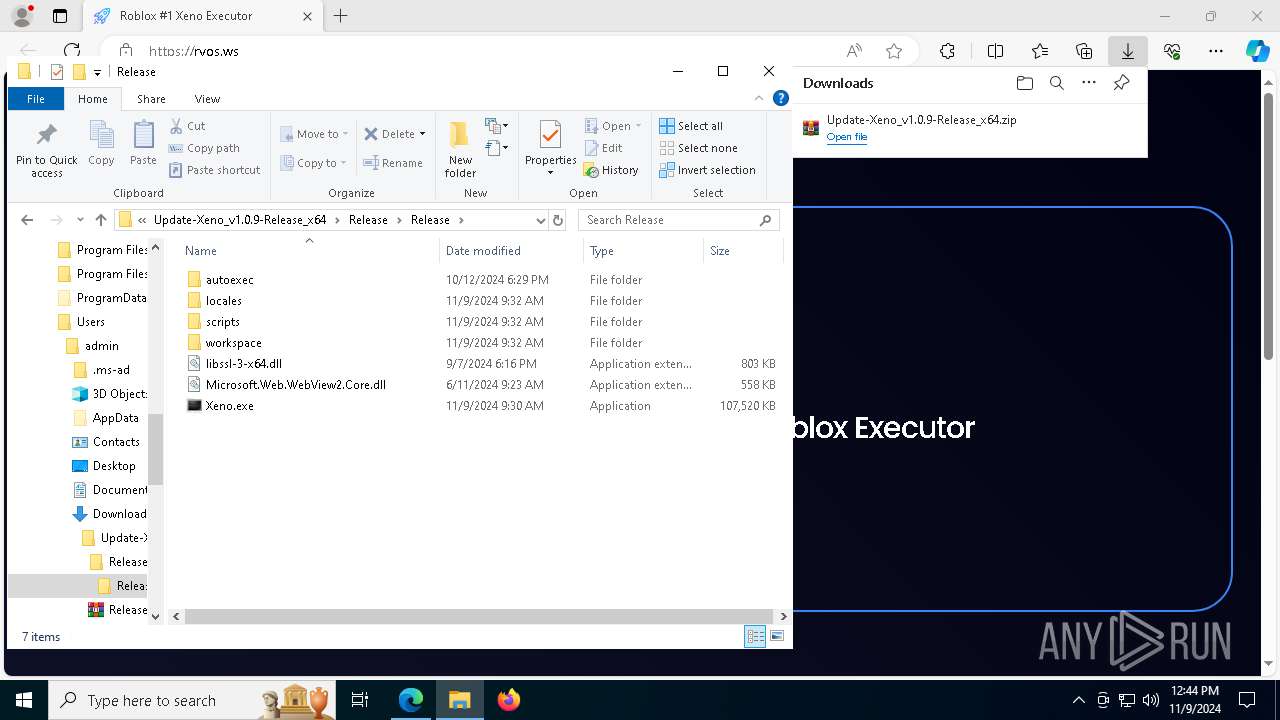
Task: Refresh the Release folder view
Action: [558, 220]
